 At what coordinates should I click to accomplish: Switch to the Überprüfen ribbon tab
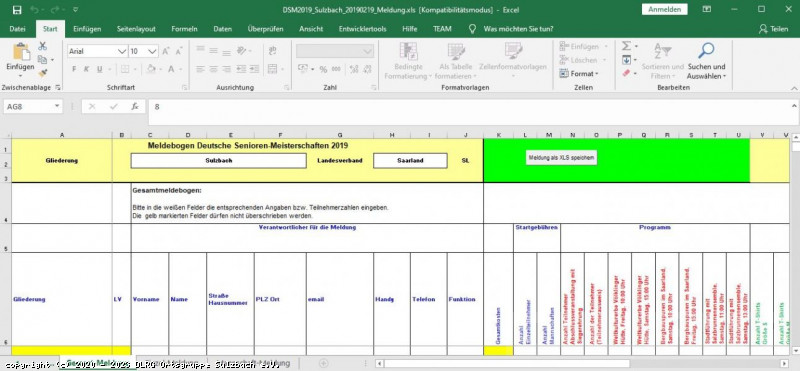click(x=265, y=29)
